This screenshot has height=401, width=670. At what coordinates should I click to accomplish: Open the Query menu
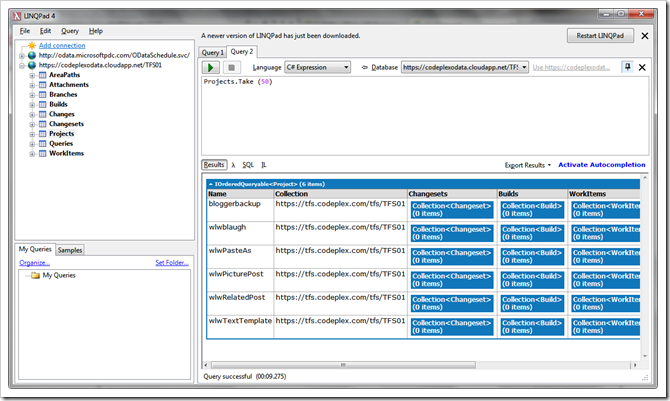pos(70,31)
